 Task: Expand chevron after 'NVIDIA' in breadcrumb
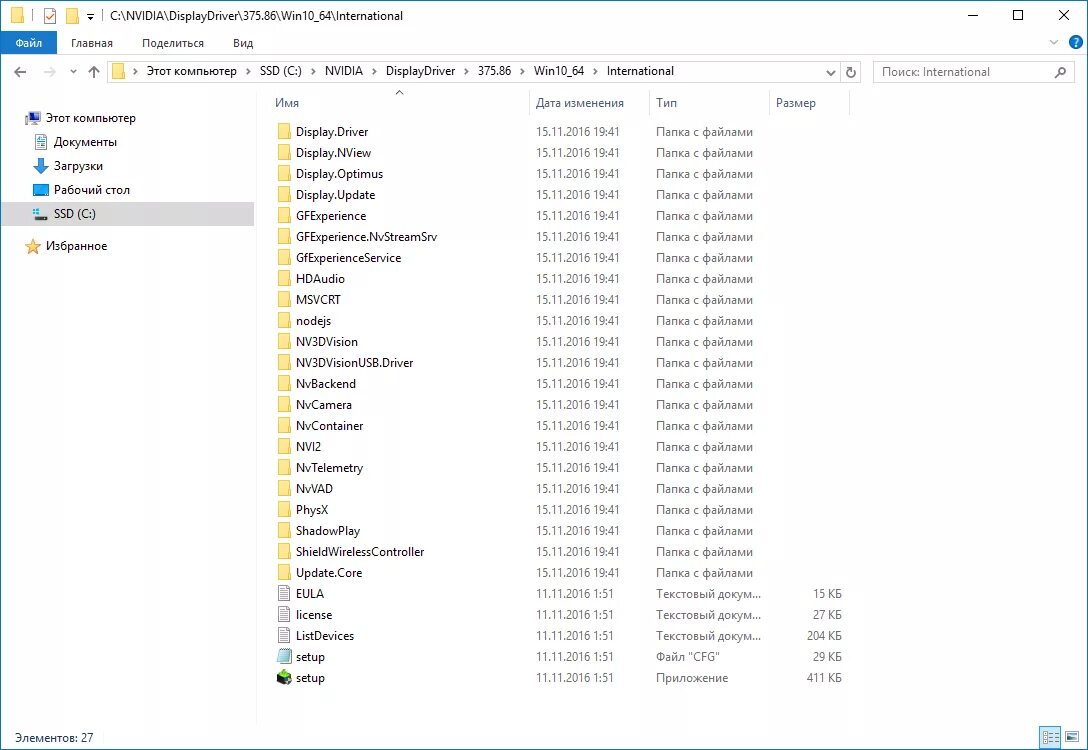(x=375, y=71)
